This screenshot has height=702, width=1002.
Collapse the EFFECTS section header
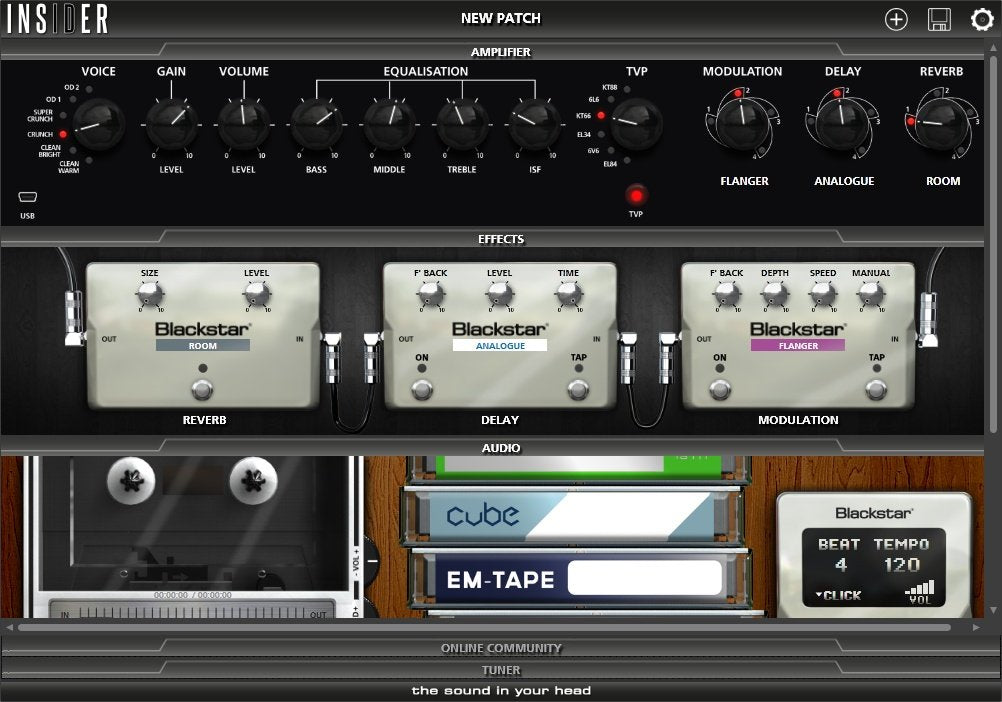500,239
